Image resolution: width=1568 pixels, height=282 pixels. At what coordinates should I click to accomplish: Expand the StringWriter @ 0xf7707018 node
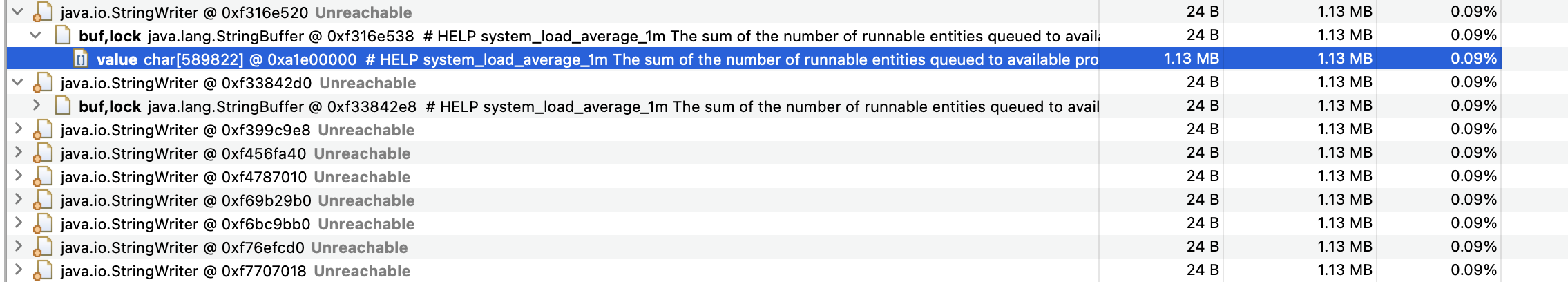tap(18, 270)
